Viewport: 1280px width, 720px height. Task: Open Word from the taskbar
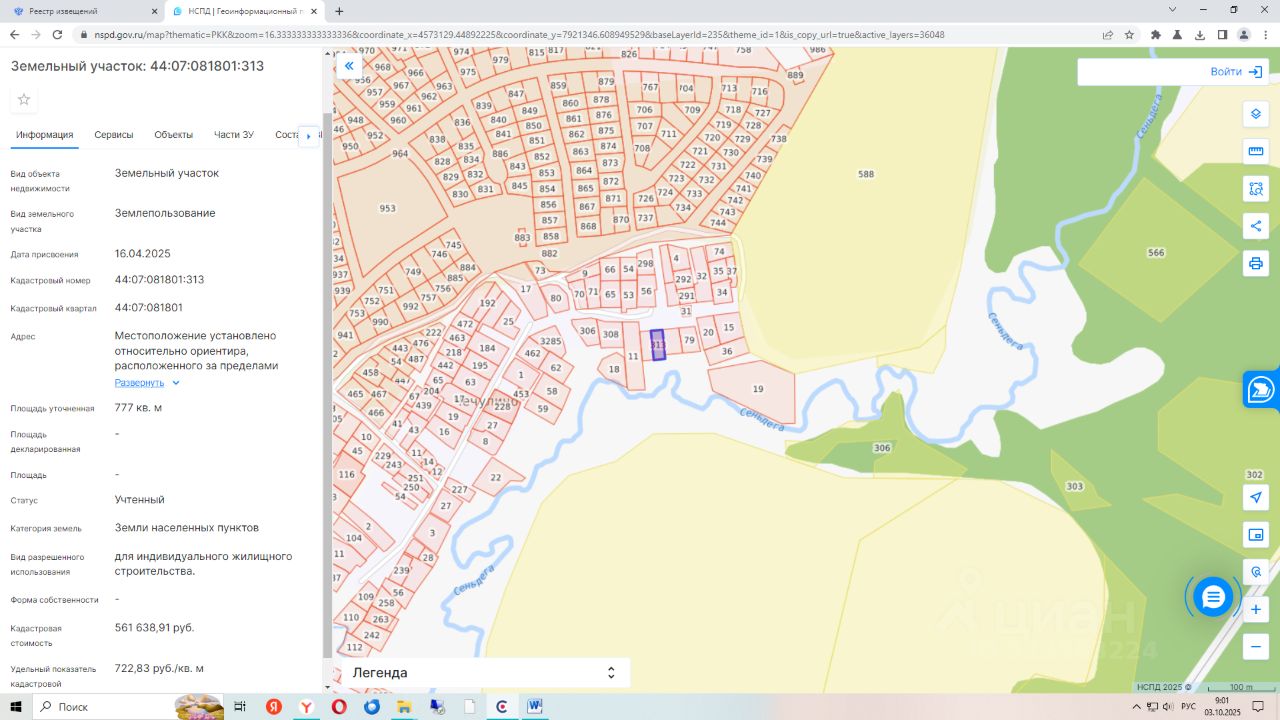535,707
